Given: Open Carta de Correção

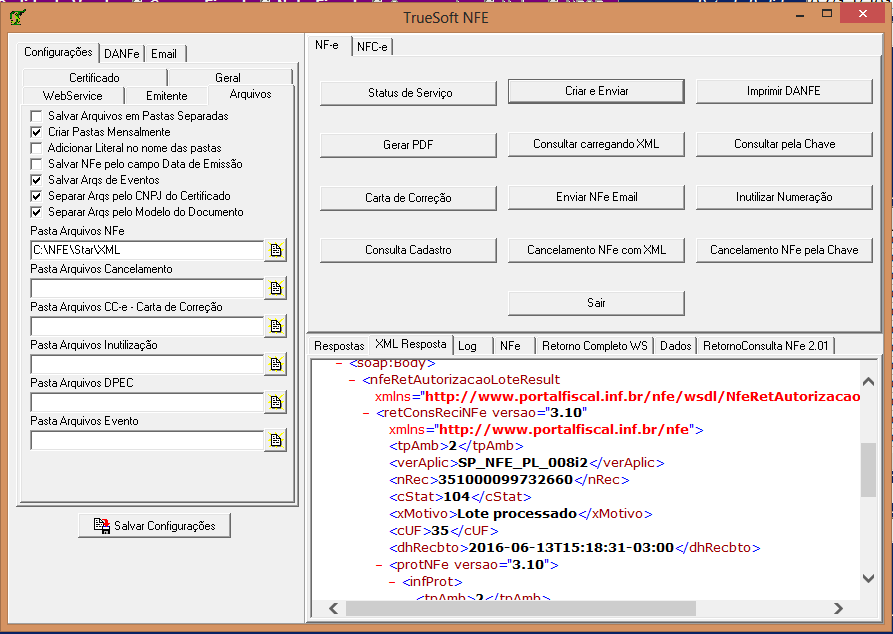Looking at the screenshot, I should click(408, 198).
